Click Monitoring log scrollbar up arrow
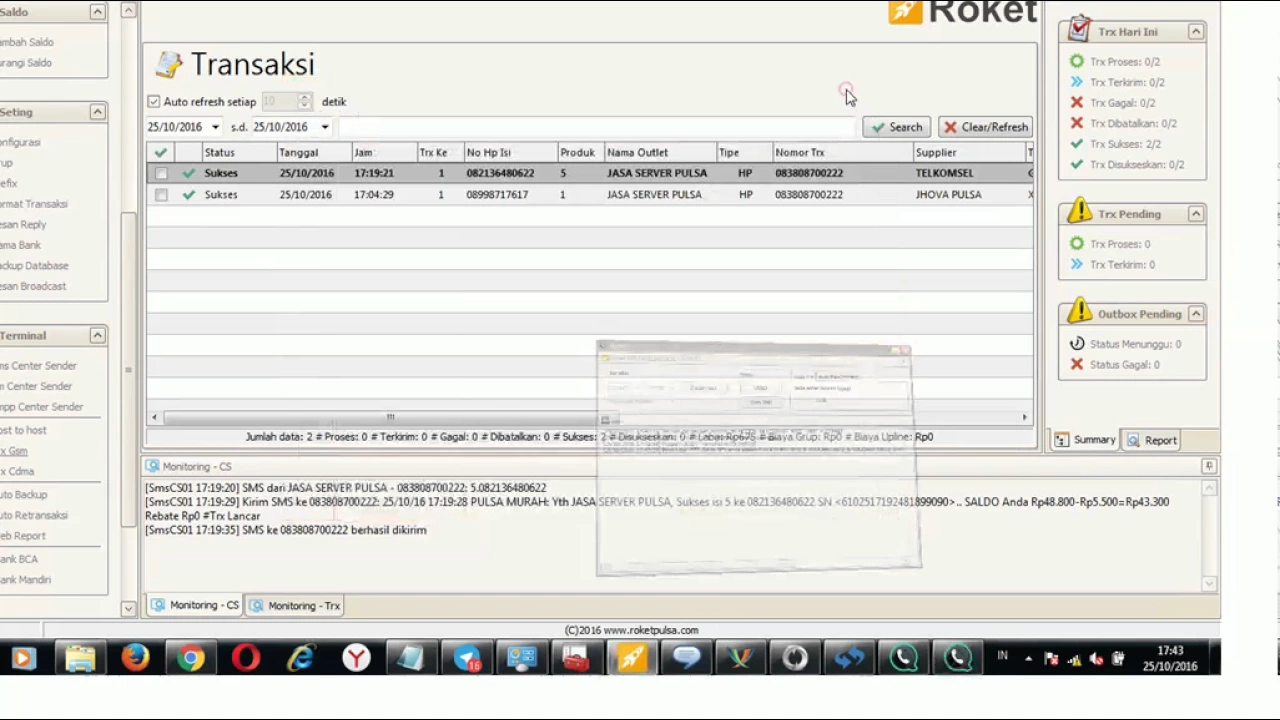Screen dimensions: 1280x720 pyautogui.click(x=1209, y=488)
